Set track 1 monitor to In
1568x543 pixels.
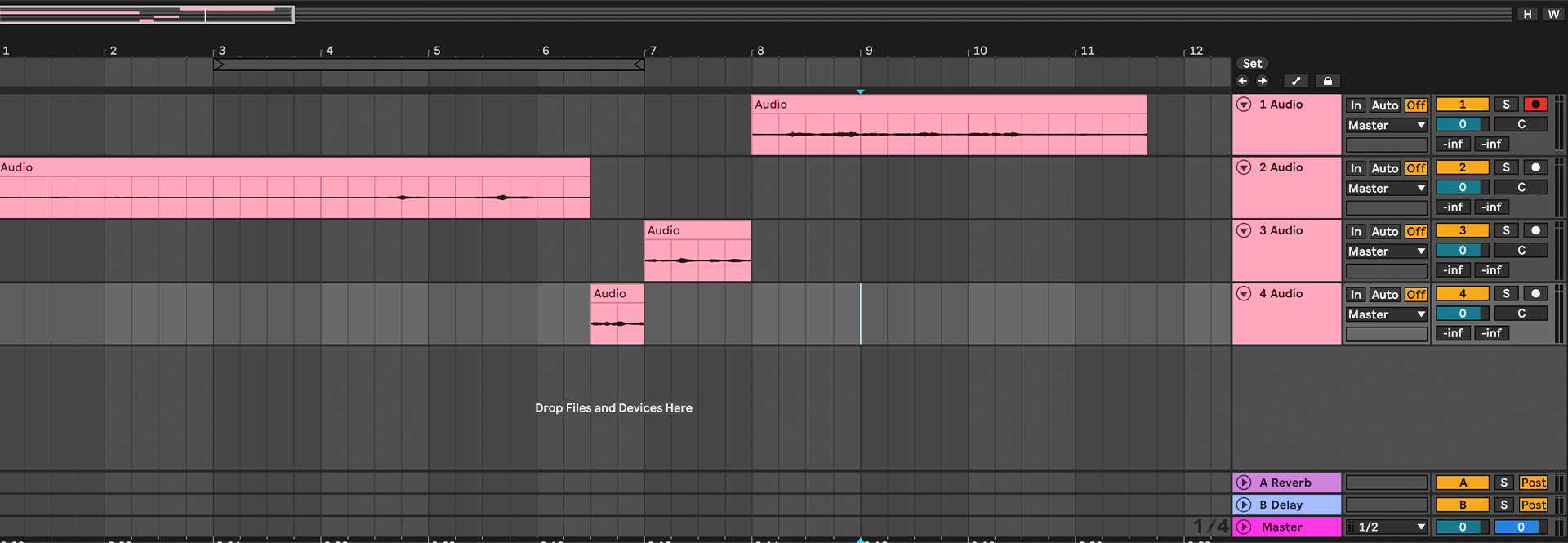coord(1356,105)
